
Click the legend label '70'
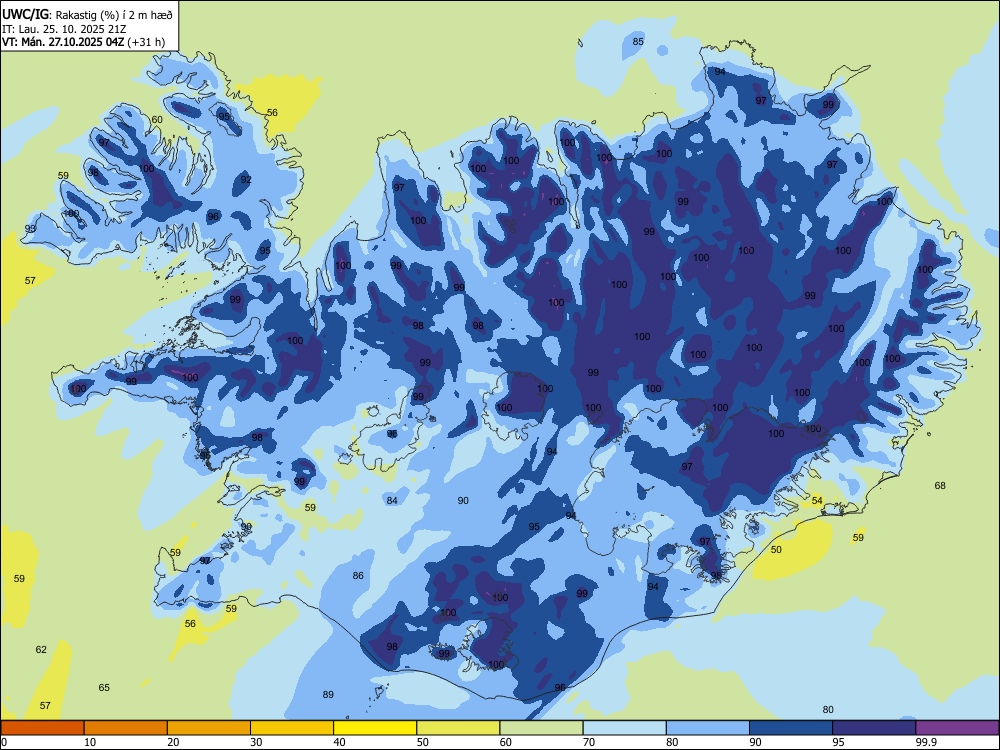click(589, 742)
